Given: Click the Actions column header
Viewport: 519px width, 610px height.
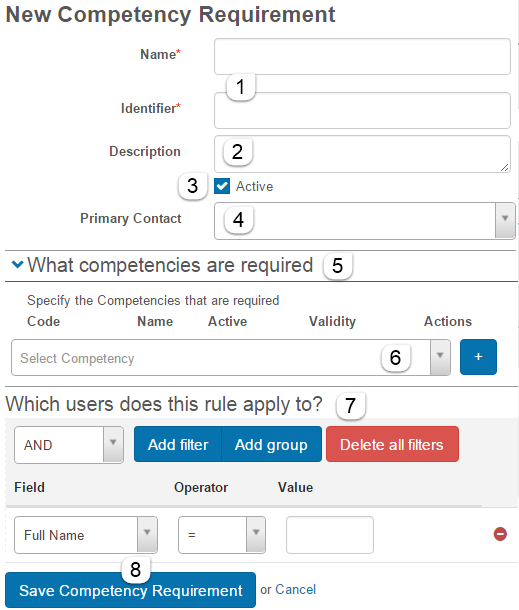Looking at the screenshot, I should click(448, 322).
